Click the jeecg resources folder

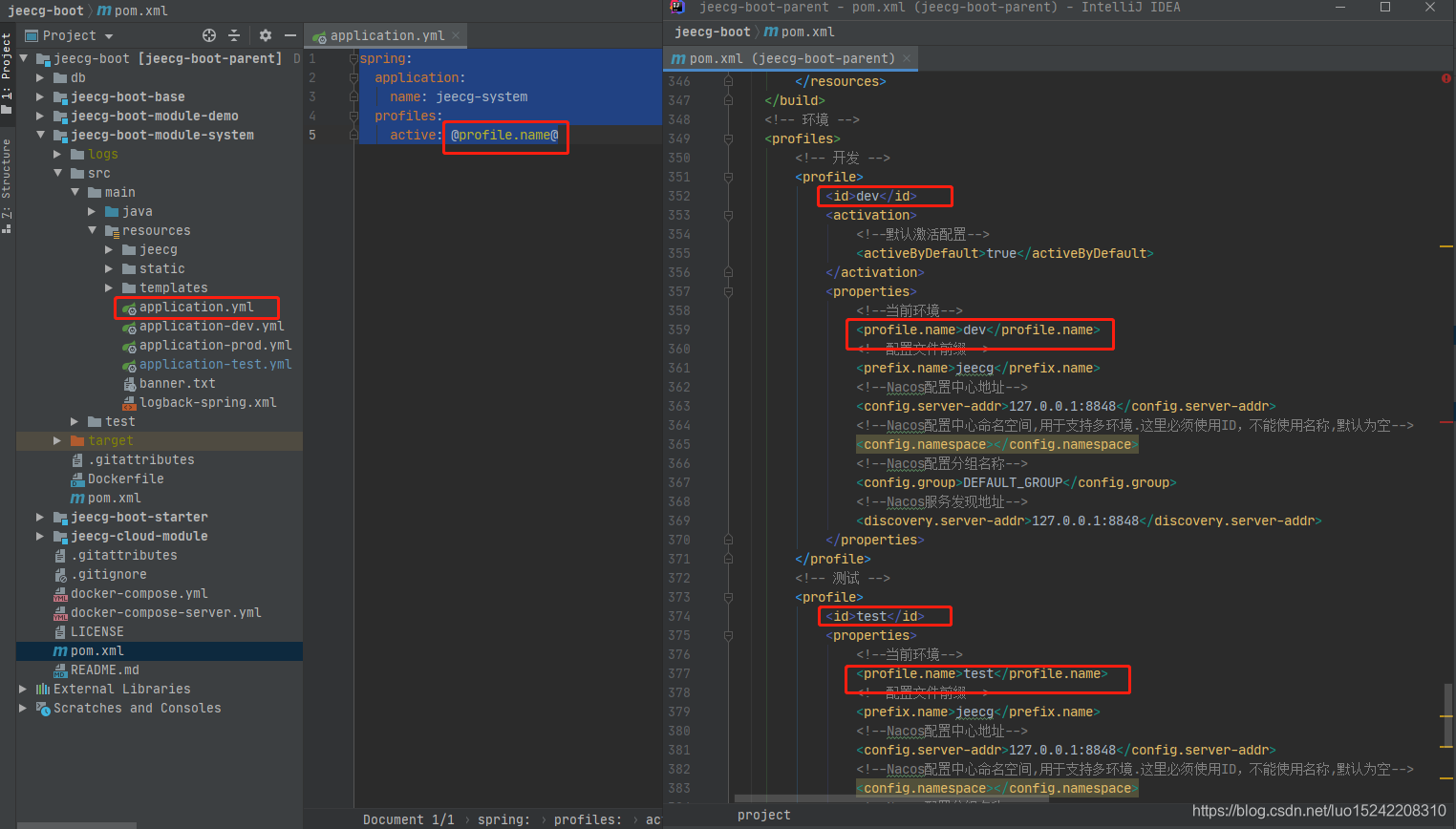(x=149, y=249)
